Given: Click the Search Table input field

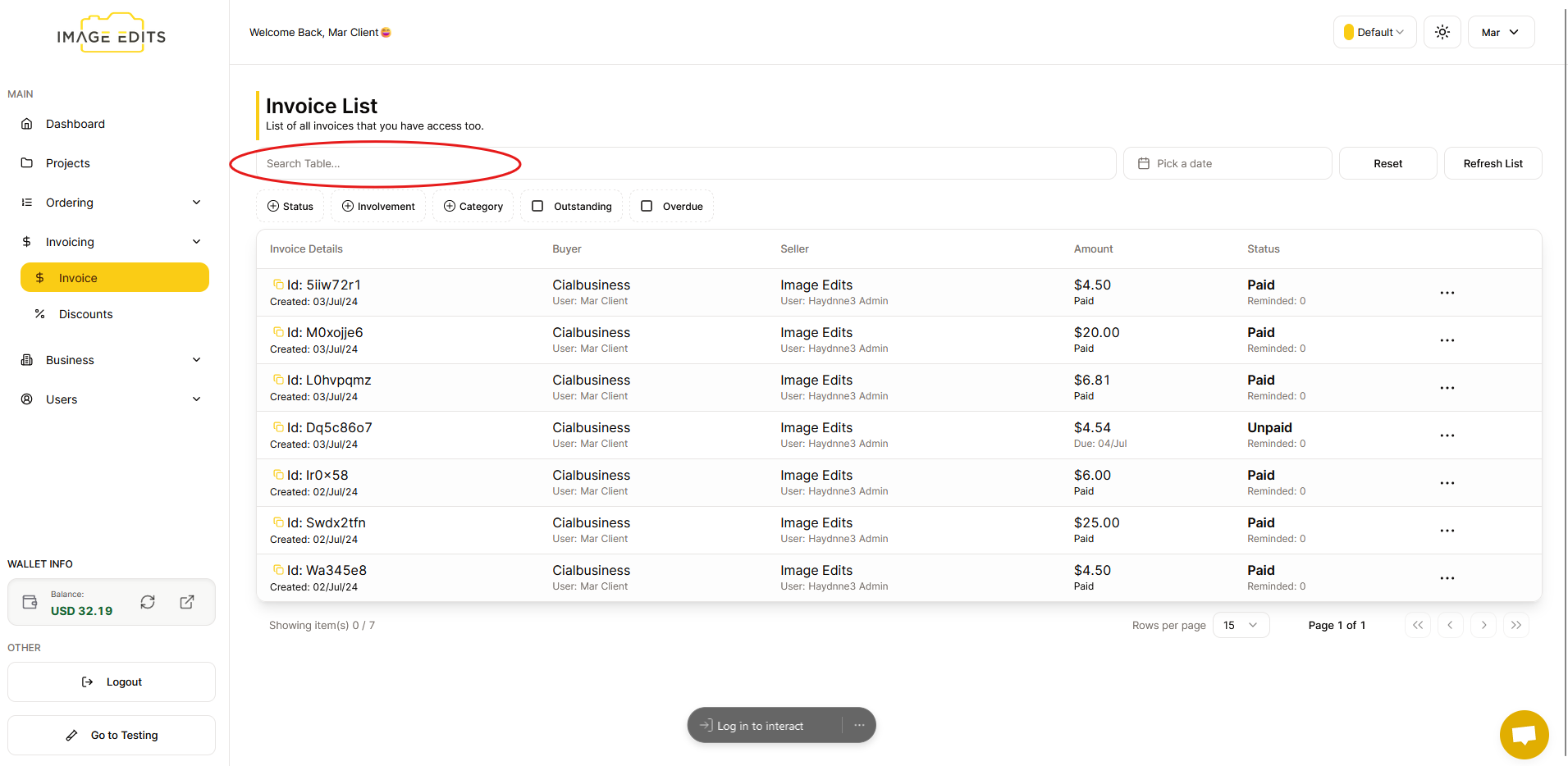Looking at the screenshot, I should click(x=685, y=163).
